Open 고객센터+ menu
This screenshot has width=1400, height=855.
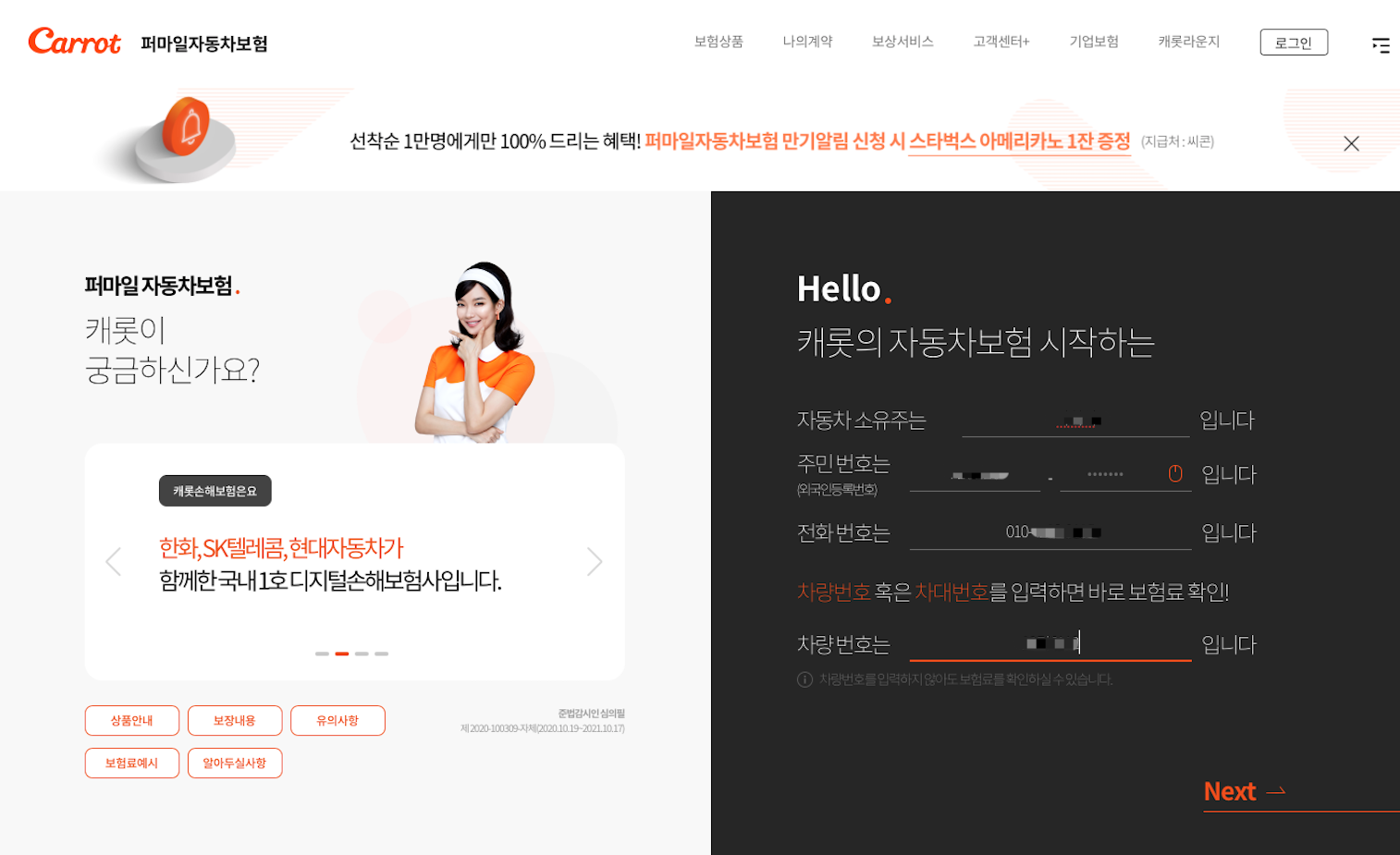[1001, 42]
